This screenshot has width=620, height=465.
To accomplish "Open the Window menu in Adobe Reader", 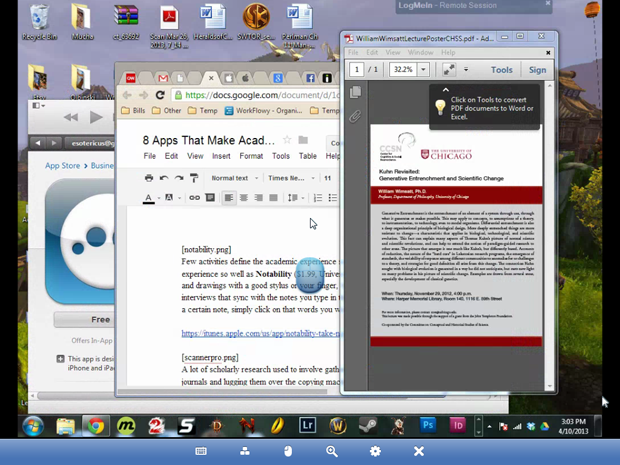I will tap(420, 52).
